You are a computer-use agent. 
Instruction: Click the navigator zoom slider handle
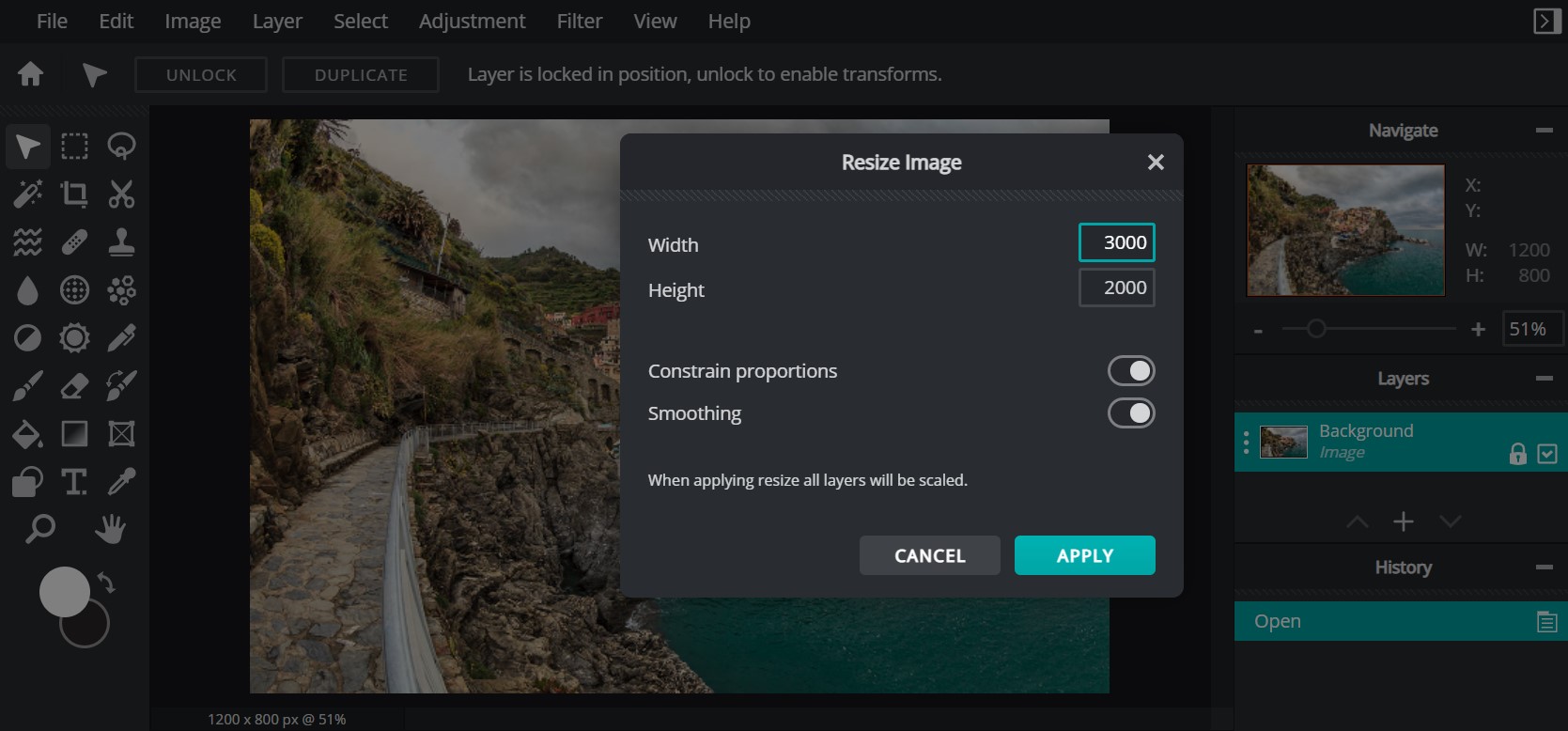[1316, 329]
